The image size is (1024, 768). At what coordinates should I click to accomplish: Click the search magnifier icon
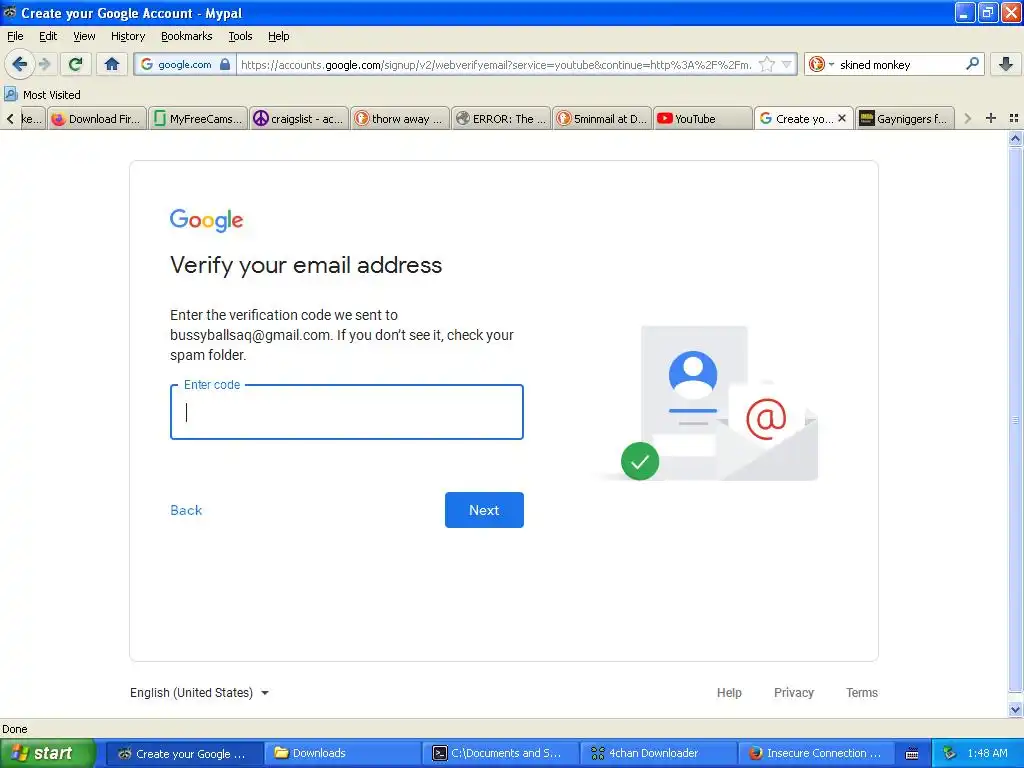click(972, 64)
